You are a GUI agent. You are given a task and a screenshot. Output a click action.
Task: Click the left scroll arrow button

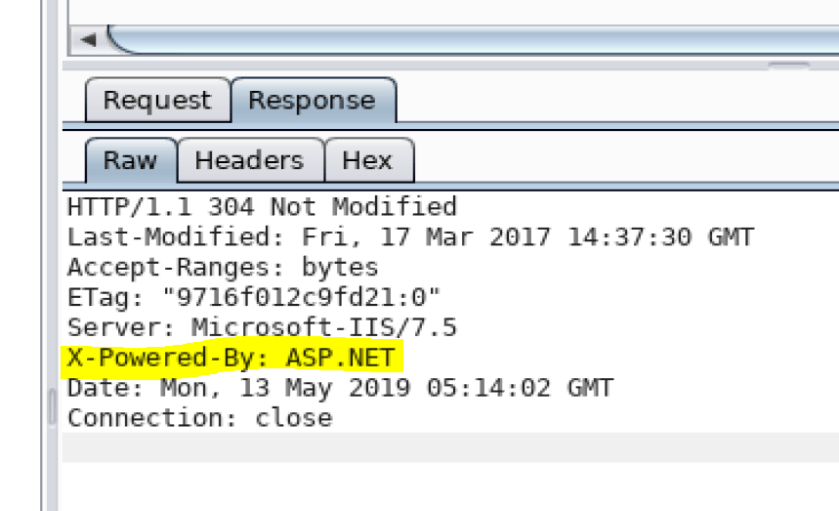pos(88,40)
